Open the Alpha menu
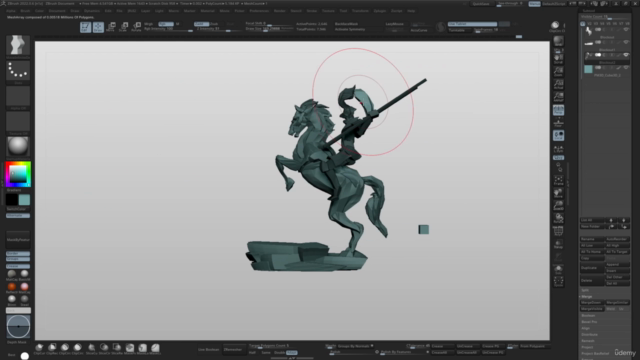 (x=11, y=11)
